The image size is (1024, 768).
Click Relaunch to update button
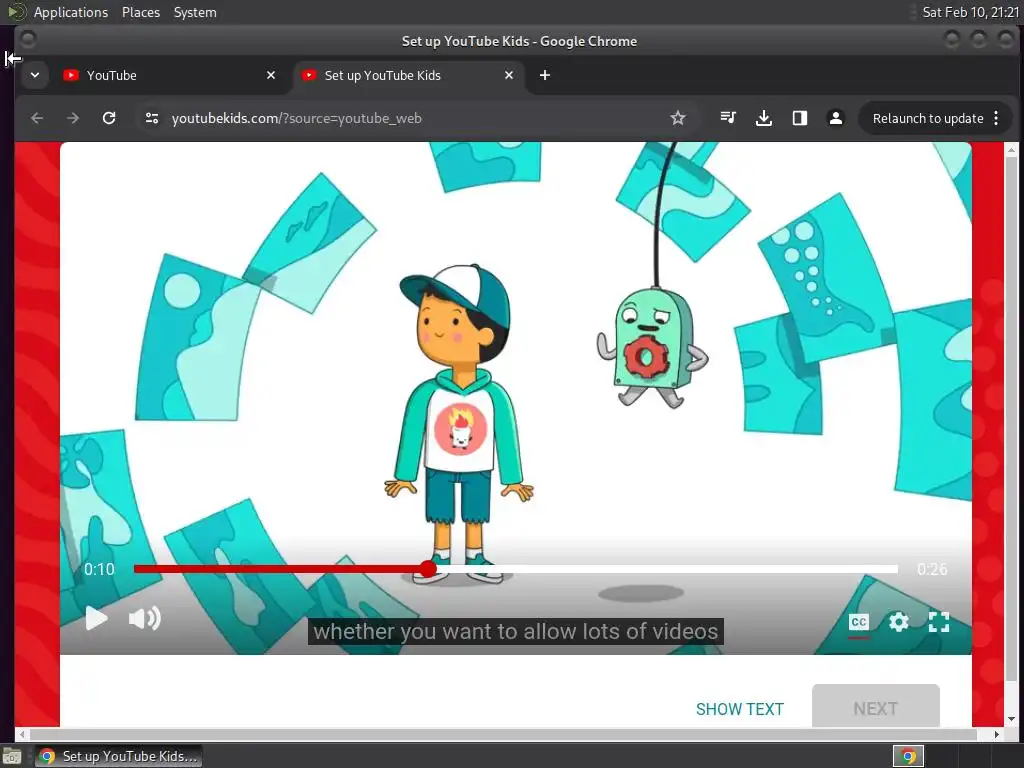tap(927, 118)
